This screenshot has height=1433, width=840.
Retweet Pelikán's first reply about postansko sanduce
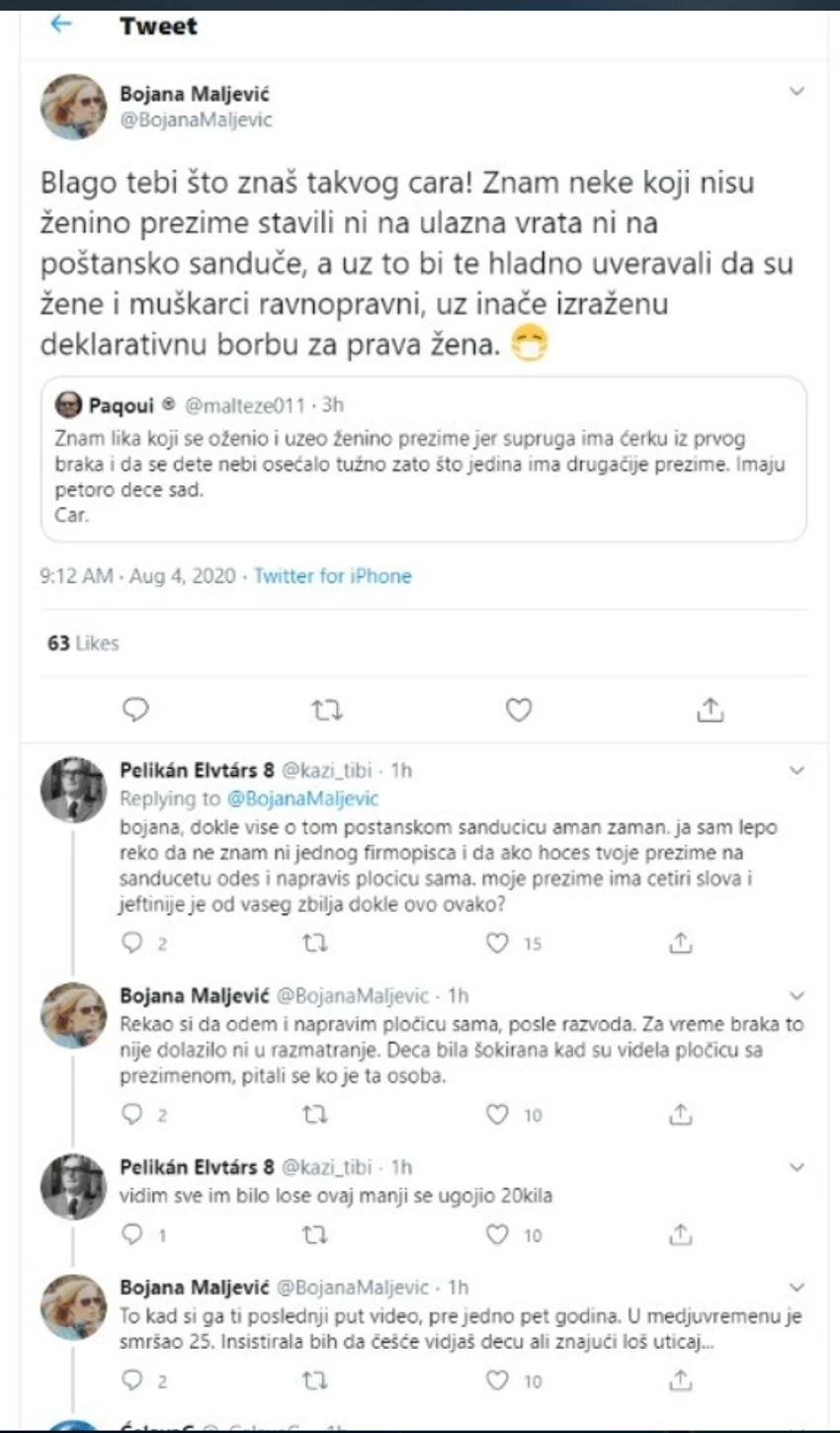click(x=314, y=944)
